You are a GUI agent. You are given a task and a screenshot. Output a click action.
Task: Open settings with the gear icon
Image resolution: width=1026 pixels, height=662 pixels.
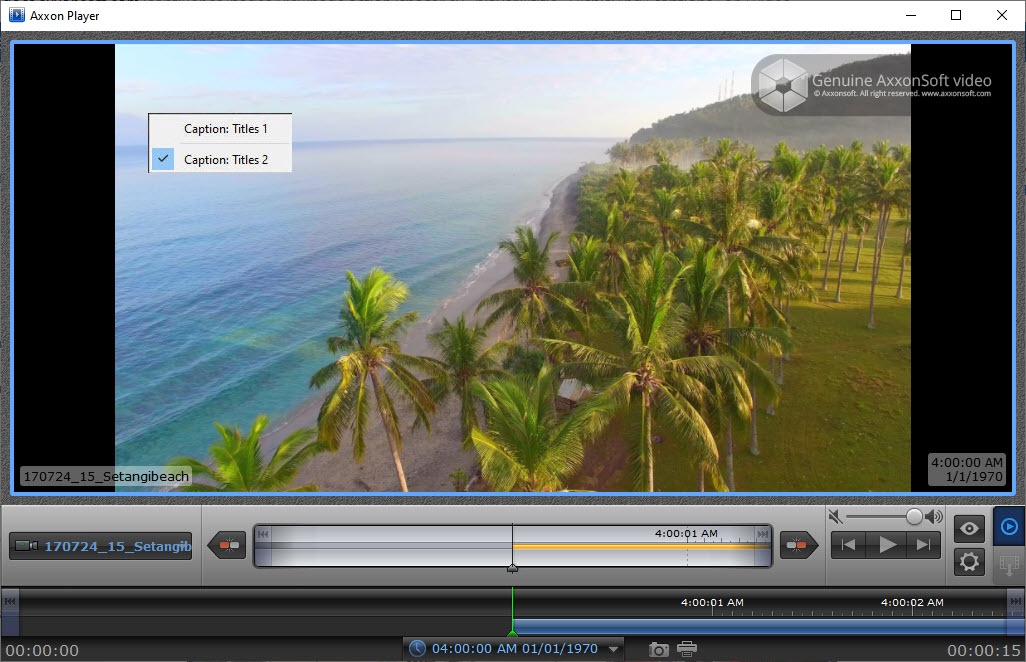pos(969,561)
